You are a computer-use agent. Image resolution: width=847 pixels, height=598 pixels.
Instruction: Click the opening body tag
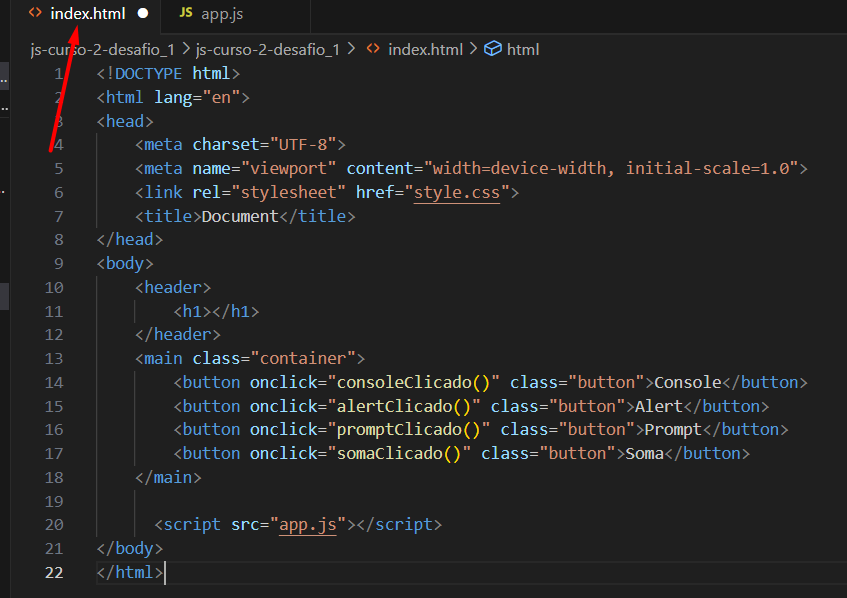pyautogui.click(x=125, y=264)
